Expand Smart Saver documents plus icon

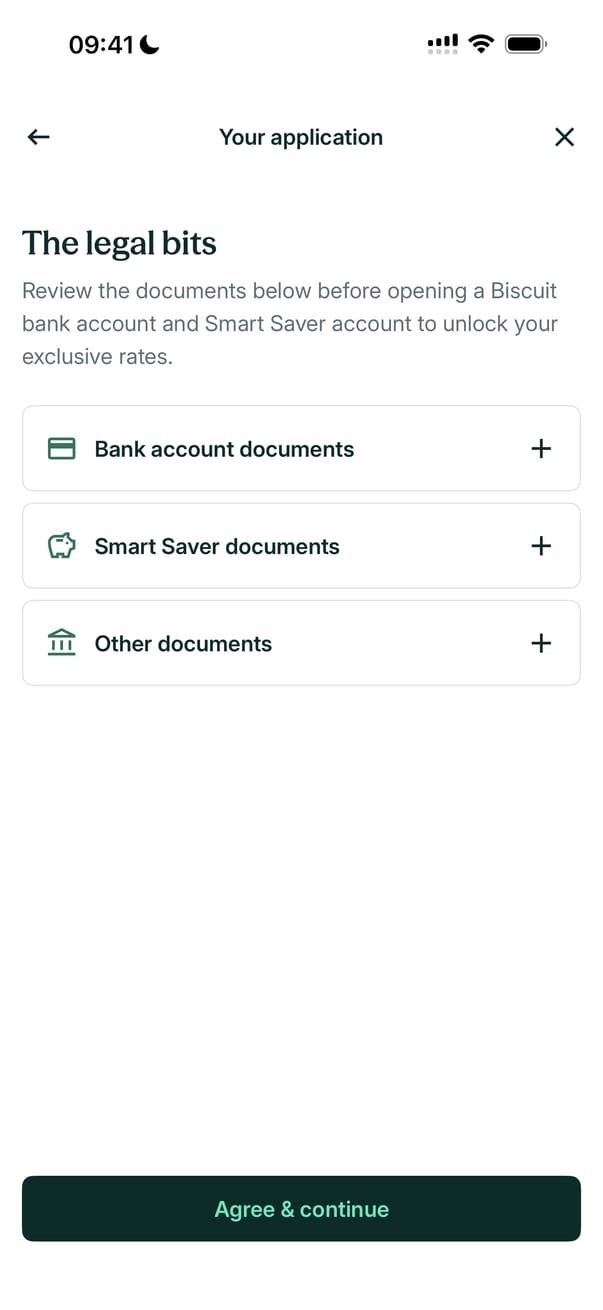541,546
